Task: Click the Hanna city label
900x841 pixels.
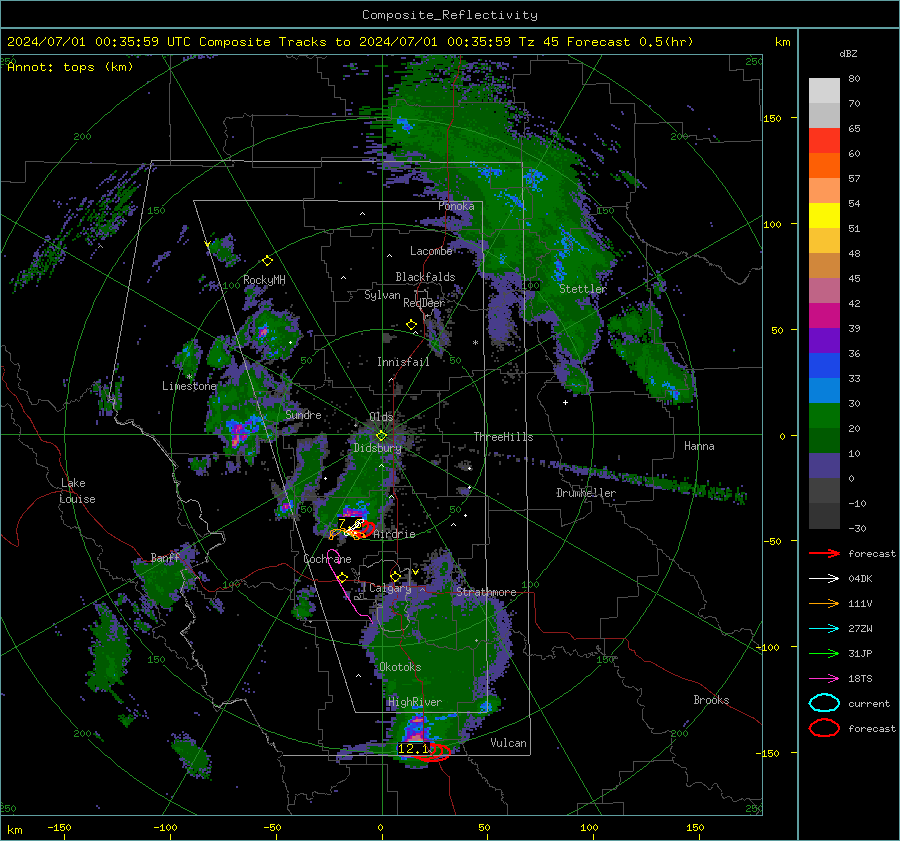Action: (x=699, y=446)
